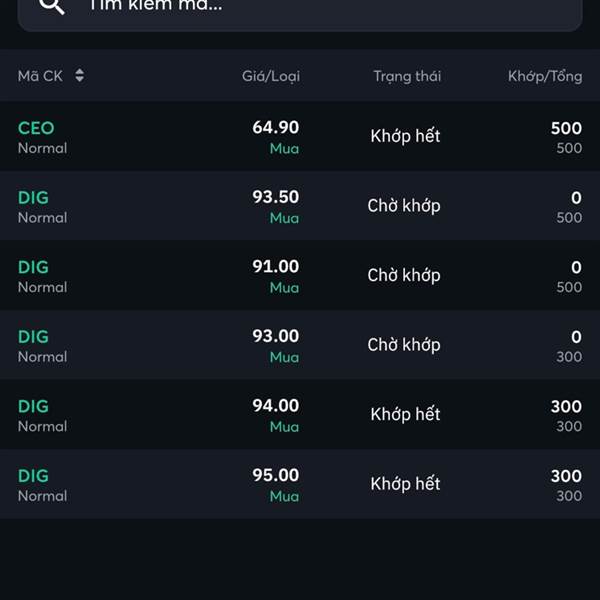
Task: Click the Mã CK sort arrows icon
Action: coord(80,75)
